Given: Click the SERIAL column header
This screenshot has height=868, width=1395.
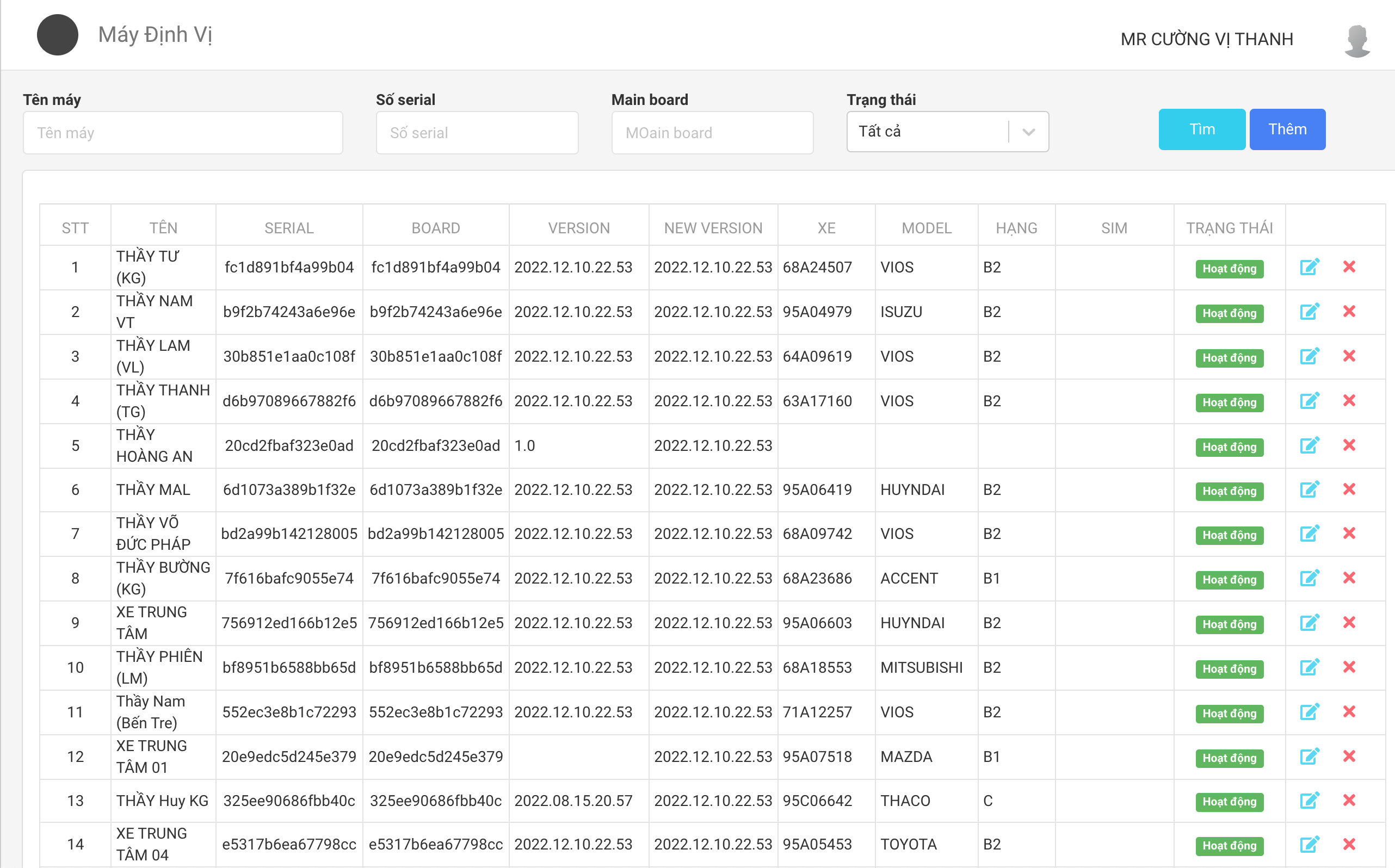Looking at the screenshot, I should [x=289, y=228].
